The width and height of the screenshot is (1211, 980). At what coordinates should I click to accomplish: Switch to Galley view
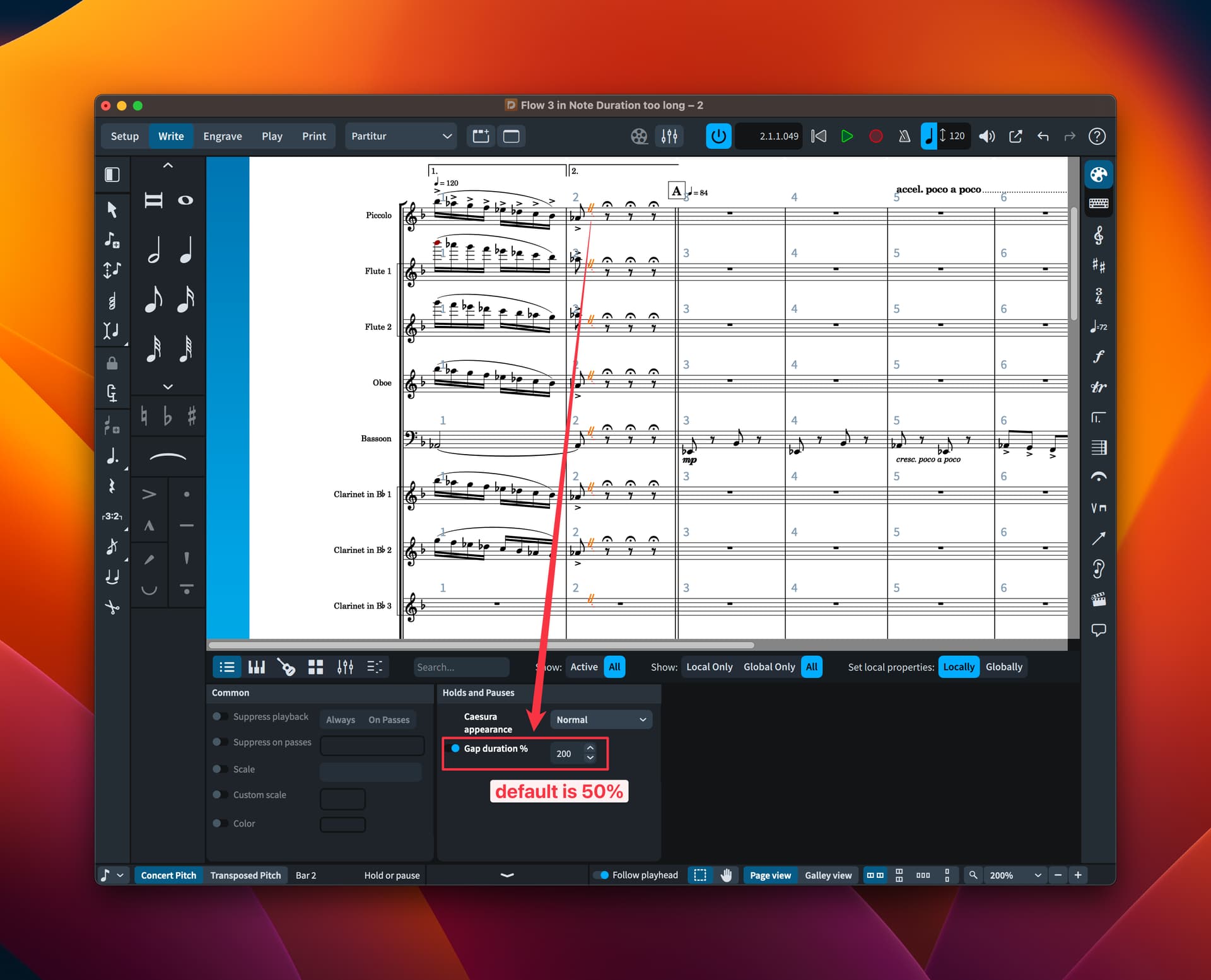tap(828, 875)
